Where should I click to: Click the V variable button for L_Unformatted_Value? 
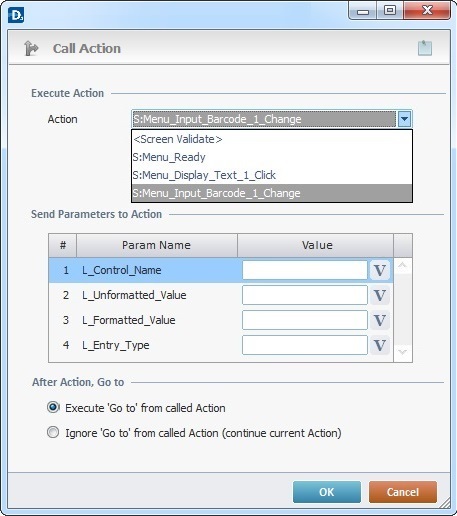pyautogui.click(x=380, y=295)
